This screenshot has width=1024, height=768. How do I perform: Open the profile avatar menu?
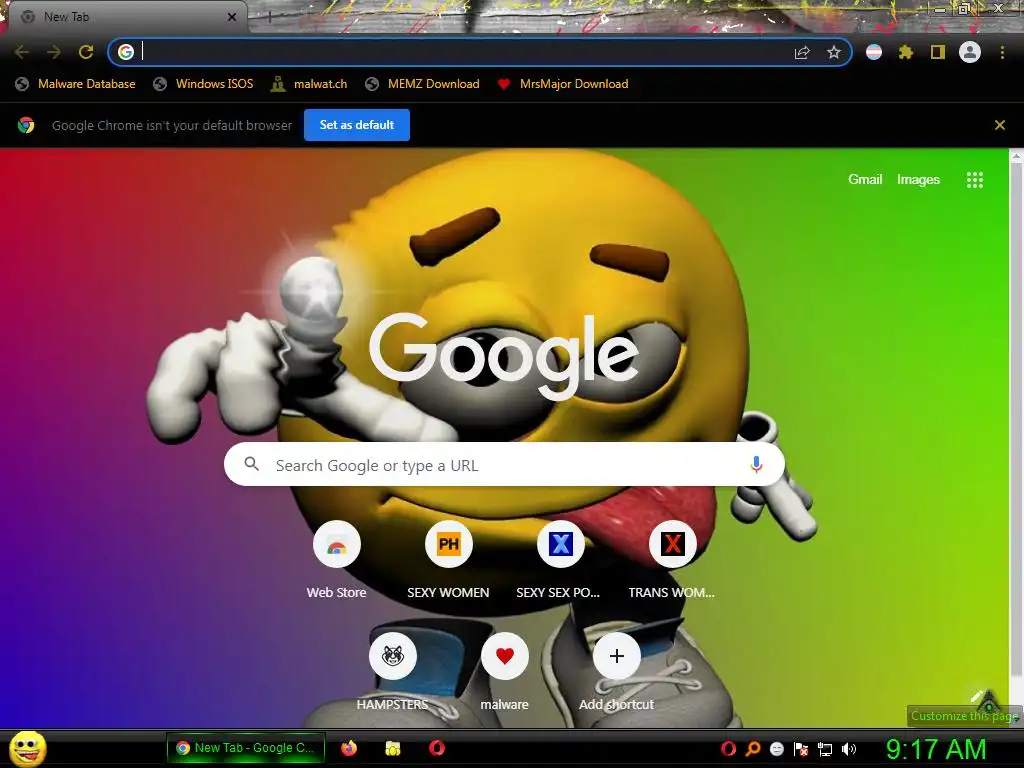pyautogui.click(x=970, y=52)
